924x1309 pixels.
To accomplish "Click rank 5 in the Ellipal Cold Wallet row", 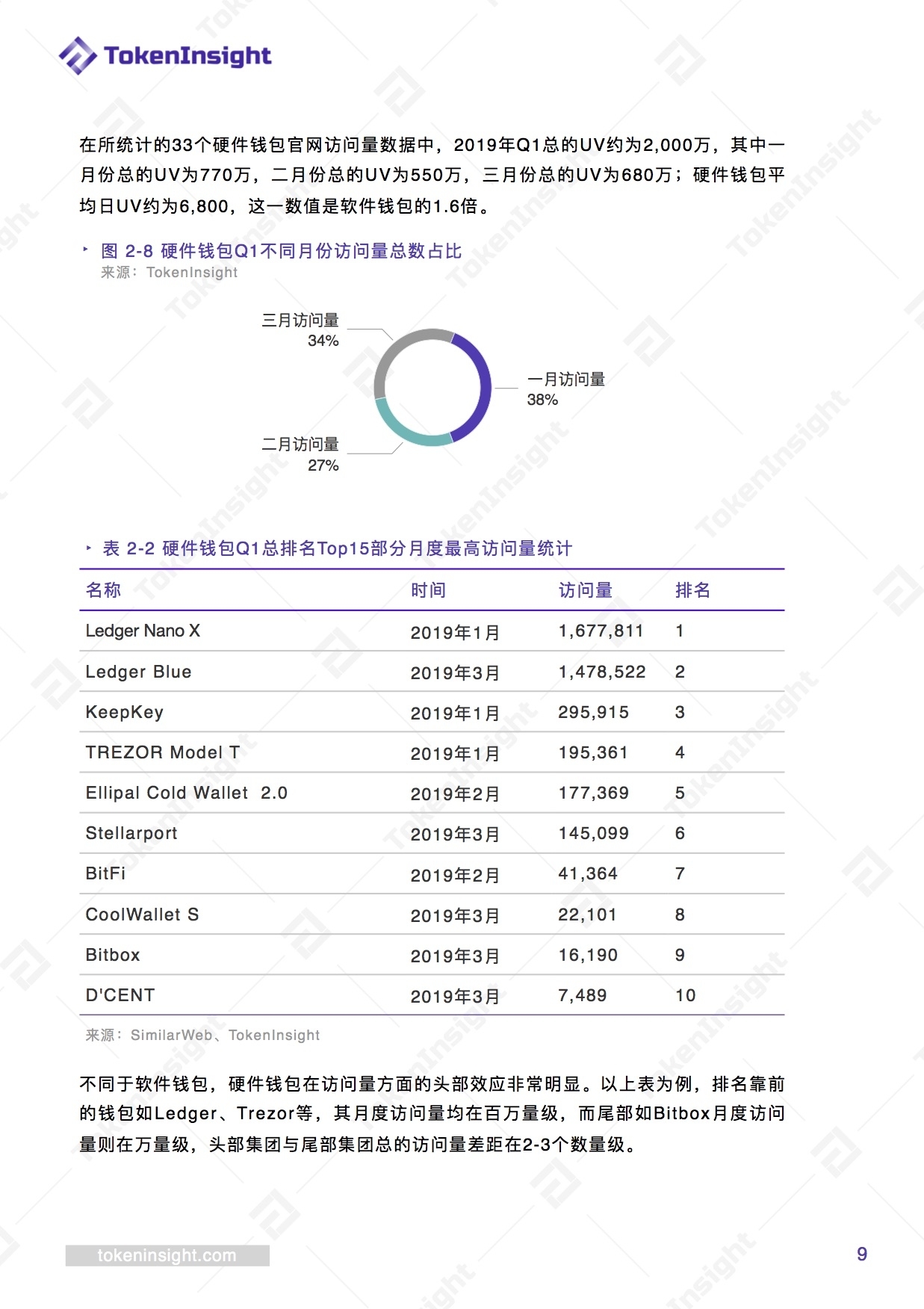I will click(x=680, y=793).
